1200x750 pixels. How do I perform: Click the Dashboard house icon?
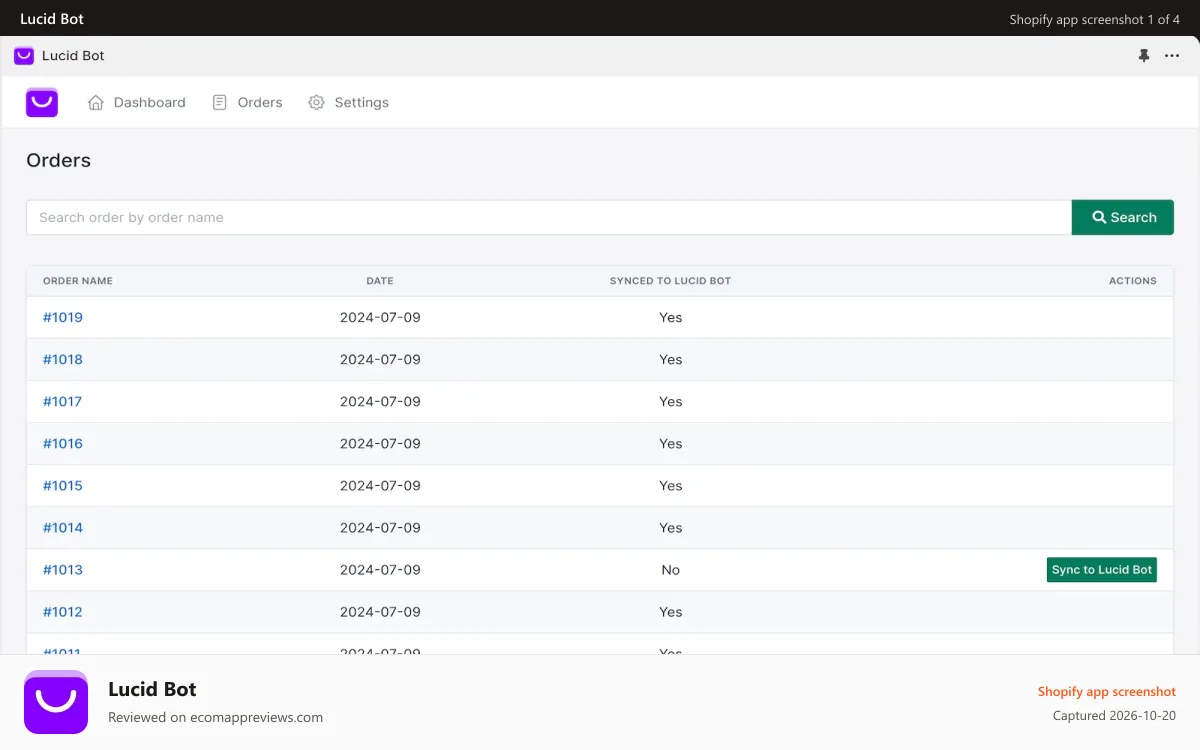(96, 102)
